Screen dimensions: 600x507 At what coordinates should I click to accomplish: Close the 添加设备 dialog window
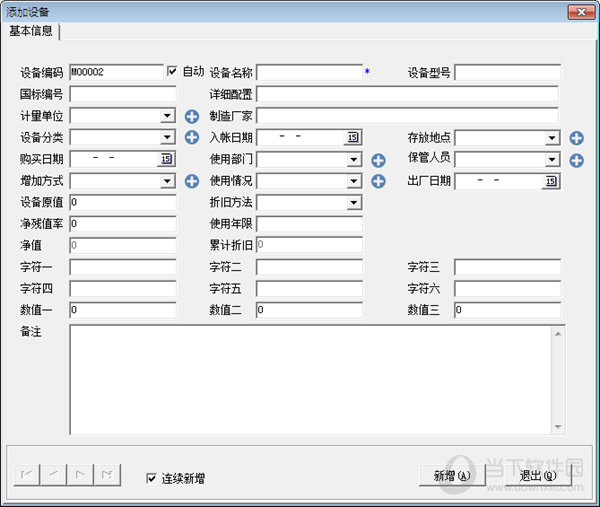coord(581,12)
